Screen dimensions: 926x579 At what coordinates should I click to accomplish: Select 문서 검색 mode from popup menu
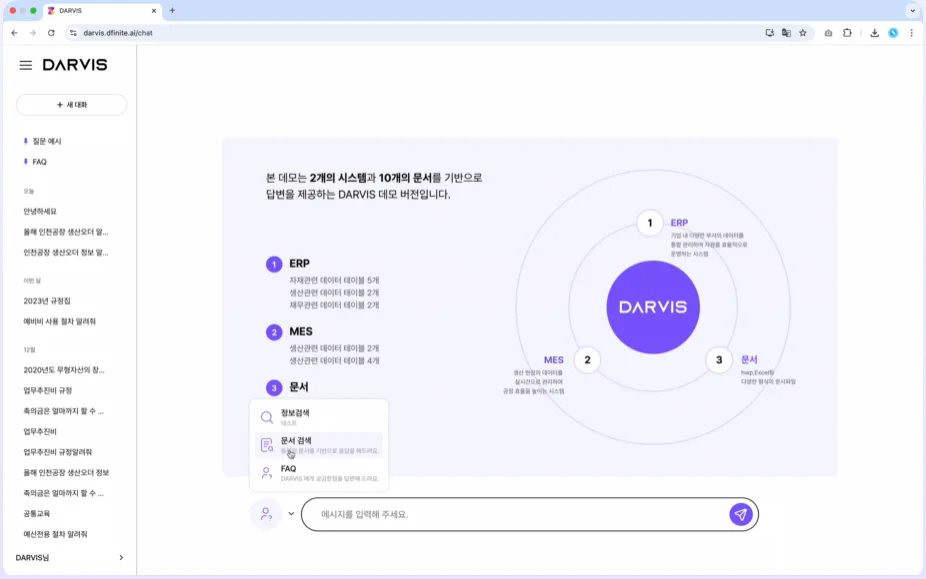(319, 445)
